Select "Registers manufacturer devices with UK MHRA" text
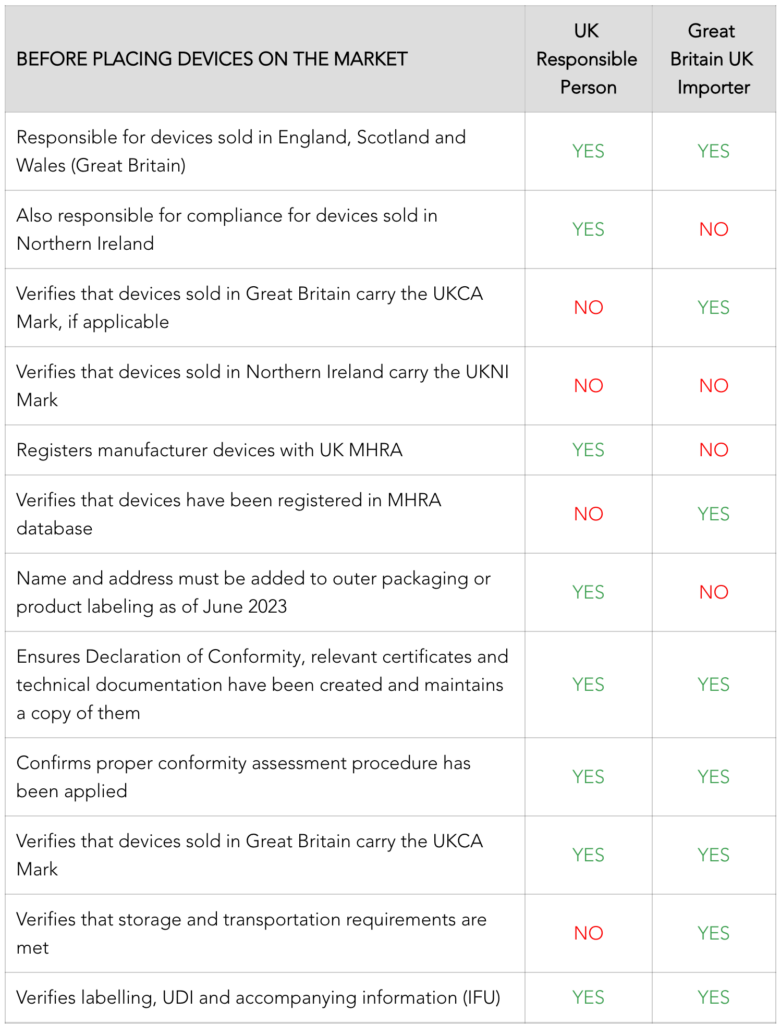Image resolution: width=781 pixels, height=1024 pixels. [x=209, y=449]
